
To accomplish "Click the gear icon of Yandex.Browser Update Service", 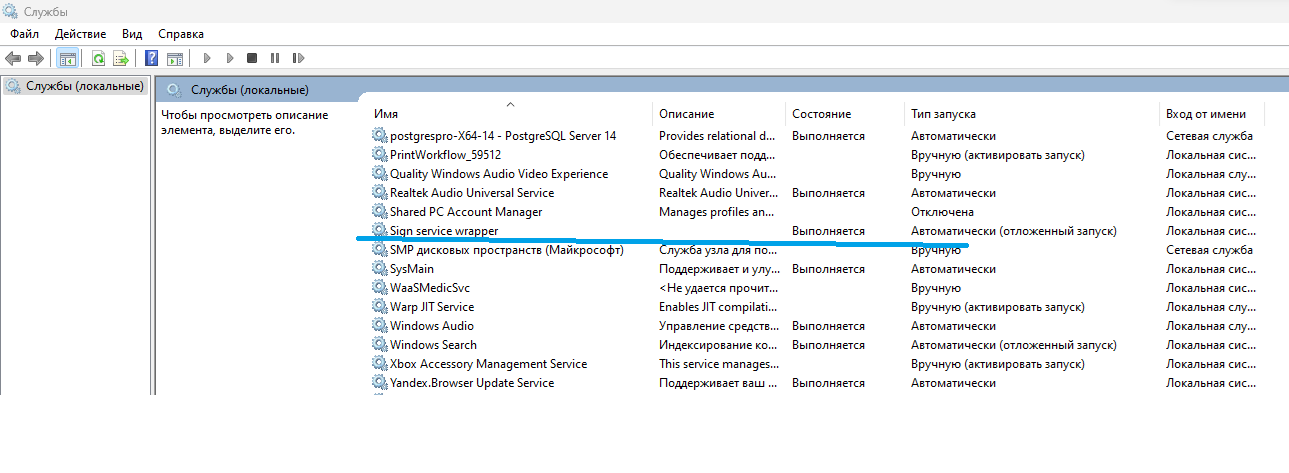I will [379, 383].
